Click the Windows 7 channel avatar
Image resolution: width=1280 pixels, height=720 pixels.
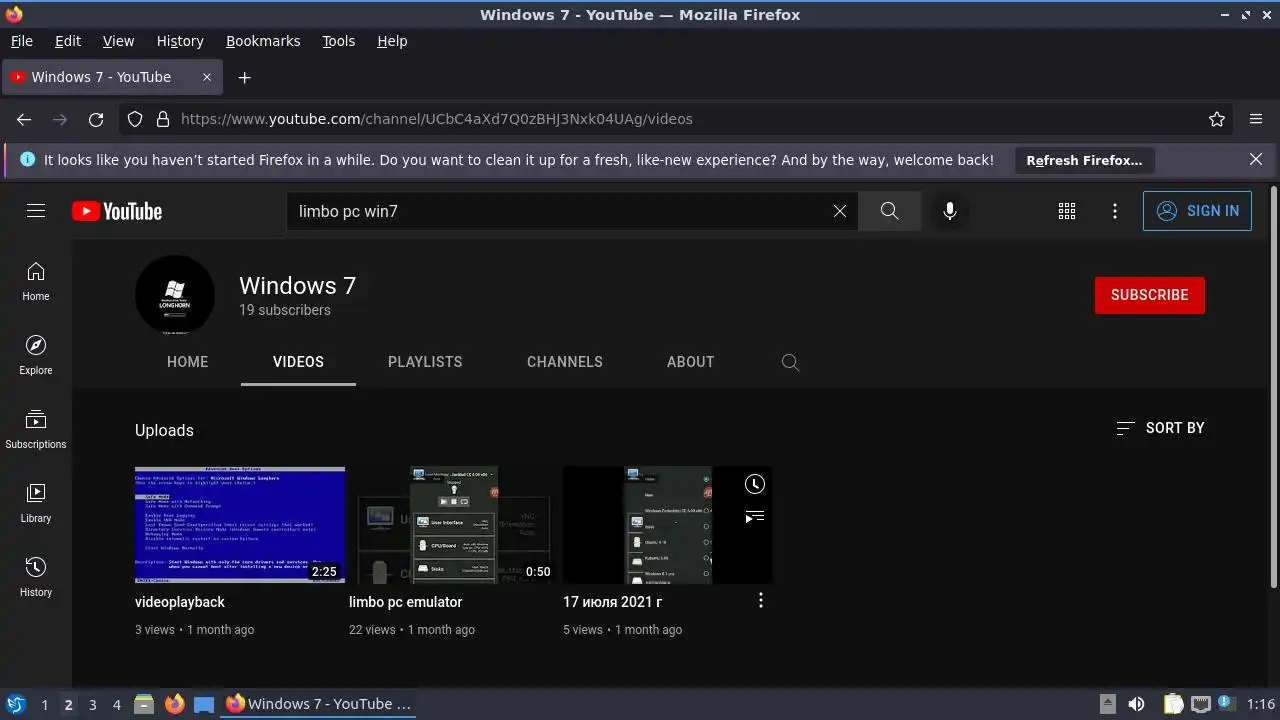[175, 295]
